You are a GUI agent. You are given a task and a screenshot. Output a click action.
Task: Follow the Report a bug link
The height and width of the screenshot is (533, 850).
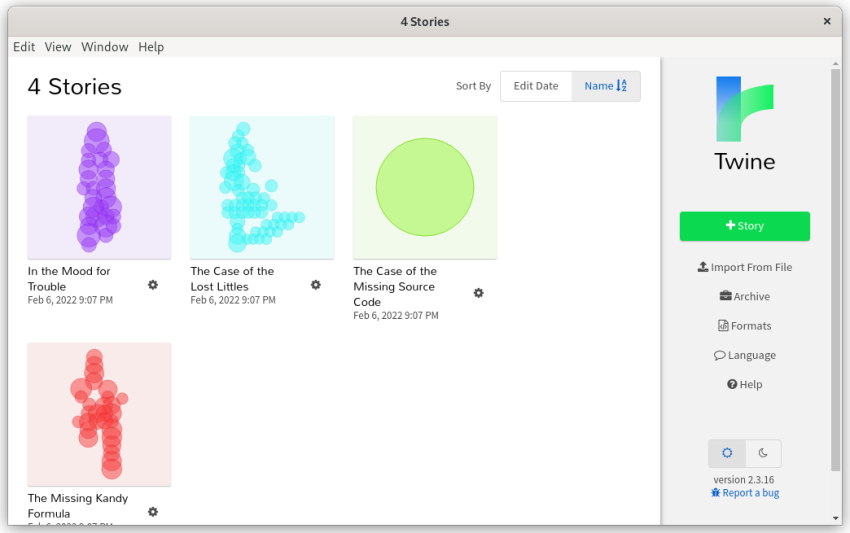coord(744,493)
